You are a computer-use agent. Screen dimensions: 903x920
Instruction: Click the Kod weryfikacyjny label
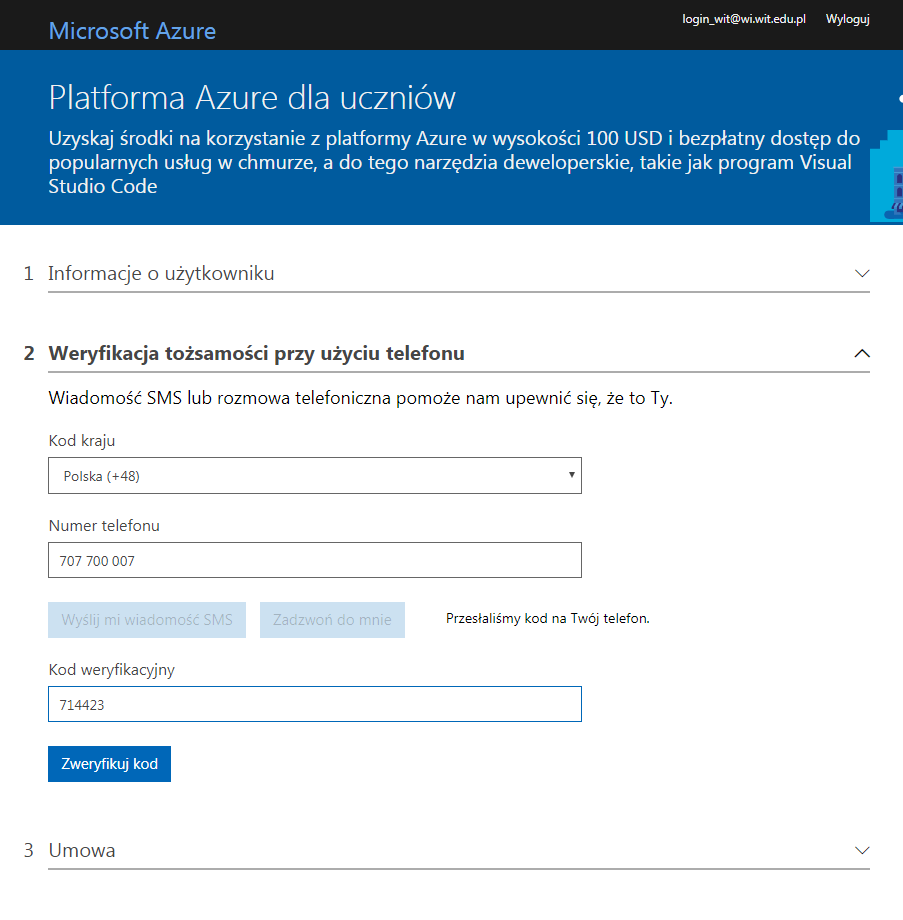point(111,670)
